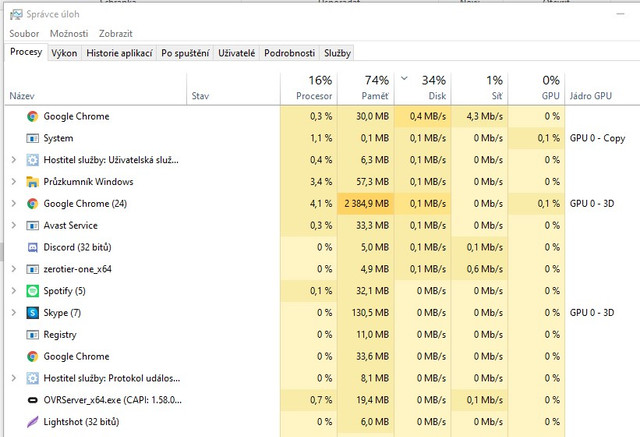Click the 57,3 MB memory cell
Screen dimensions: 640x437
coord(366,182)
